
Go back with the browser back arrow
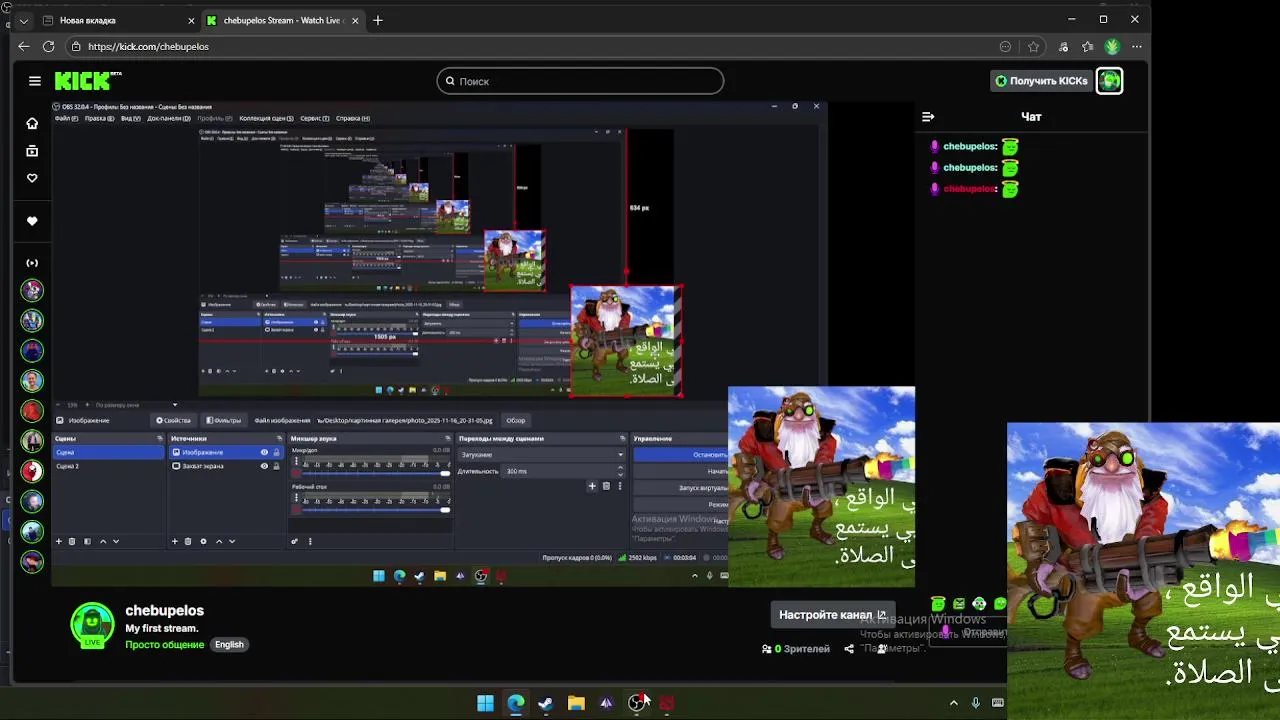pos(24,46)
